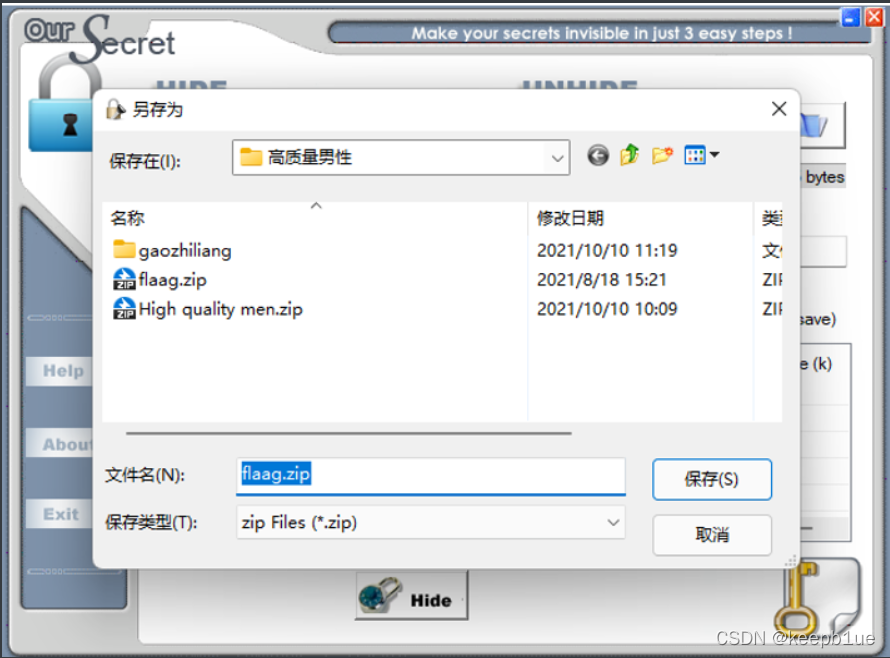Go up one folder level

(629, 155)
